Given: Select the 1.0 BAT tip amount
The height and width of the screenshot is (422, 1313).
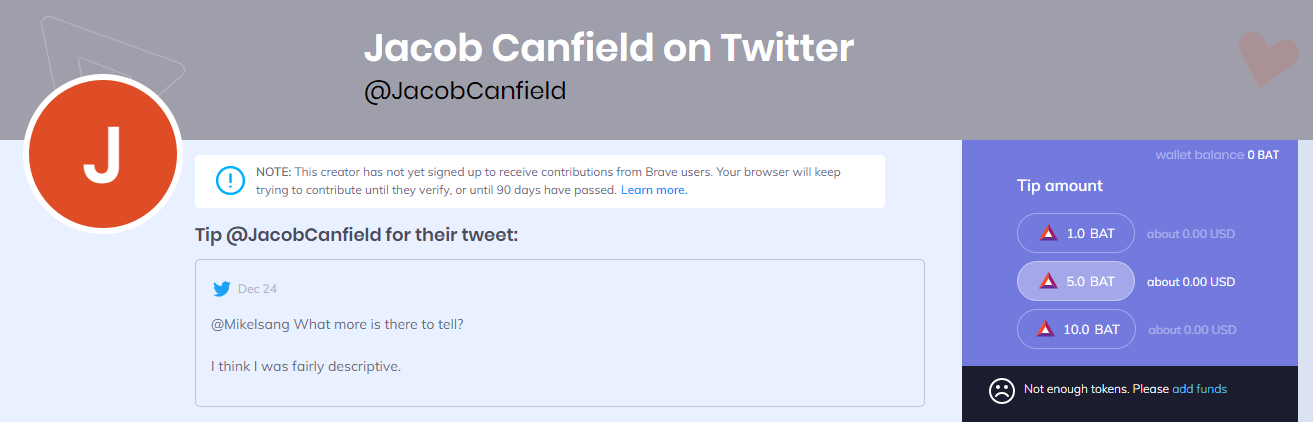Looking at the screenshot, I should coord(1076,233).
